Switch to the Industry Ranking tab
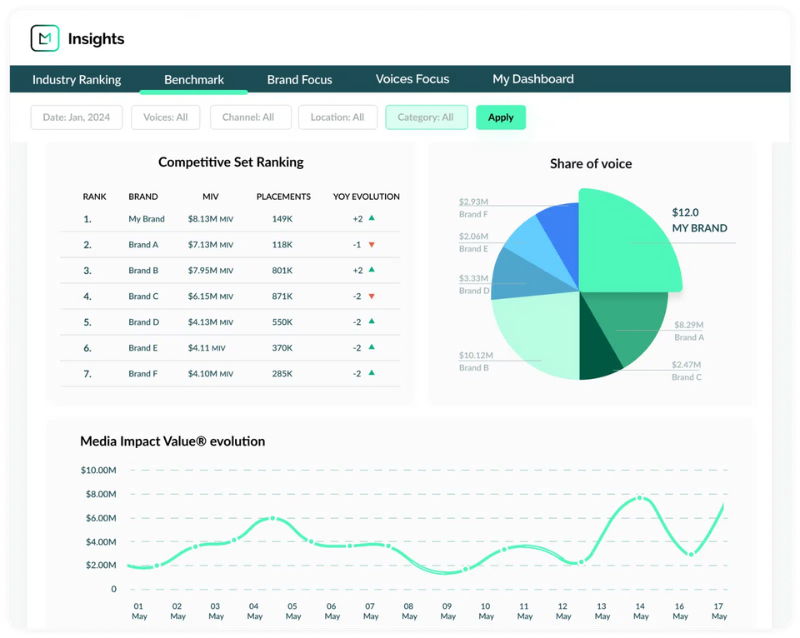This screenshot has height=638, width=800. [76, 79]
